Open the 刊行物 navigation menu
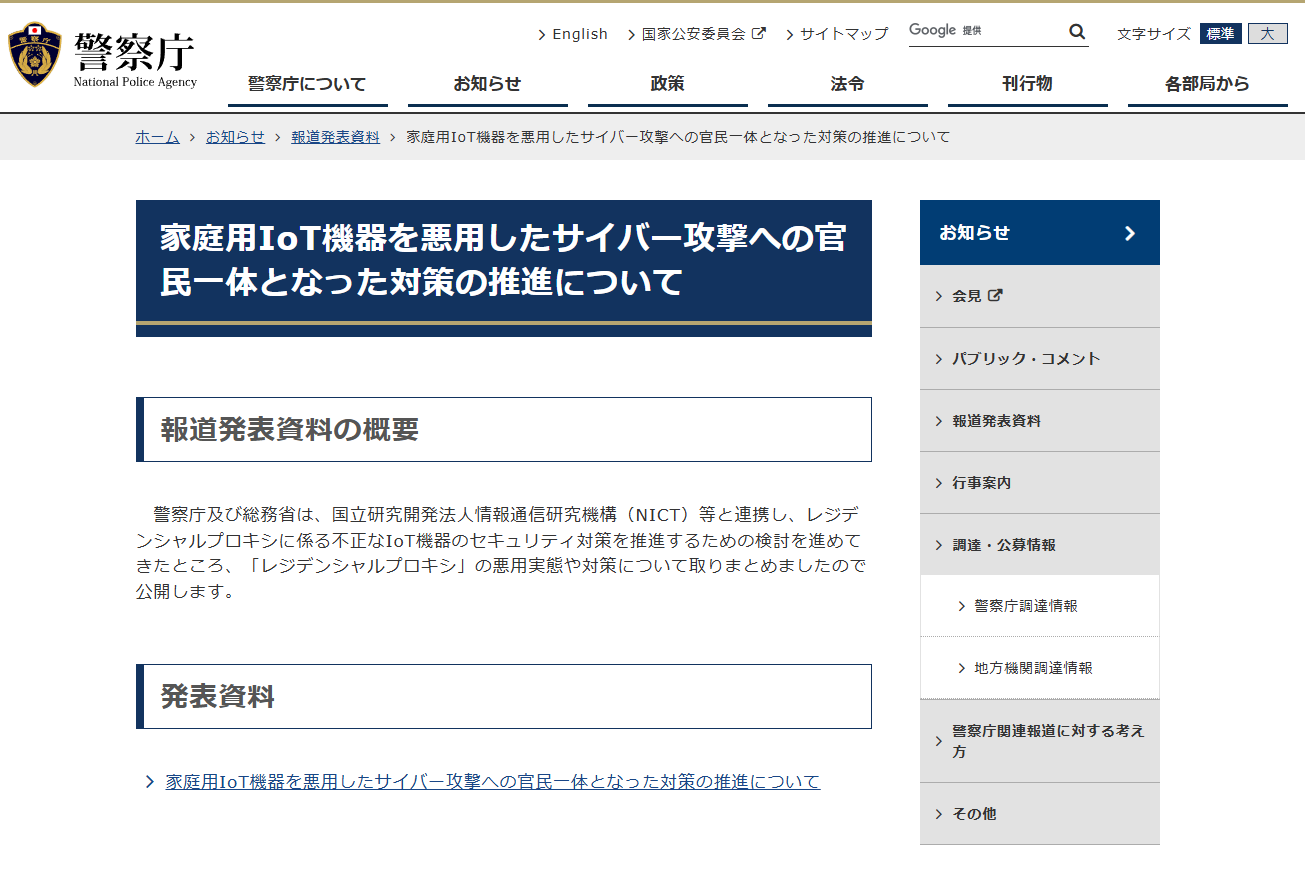Viewport: 1305px width, 870px height. 1027,84
